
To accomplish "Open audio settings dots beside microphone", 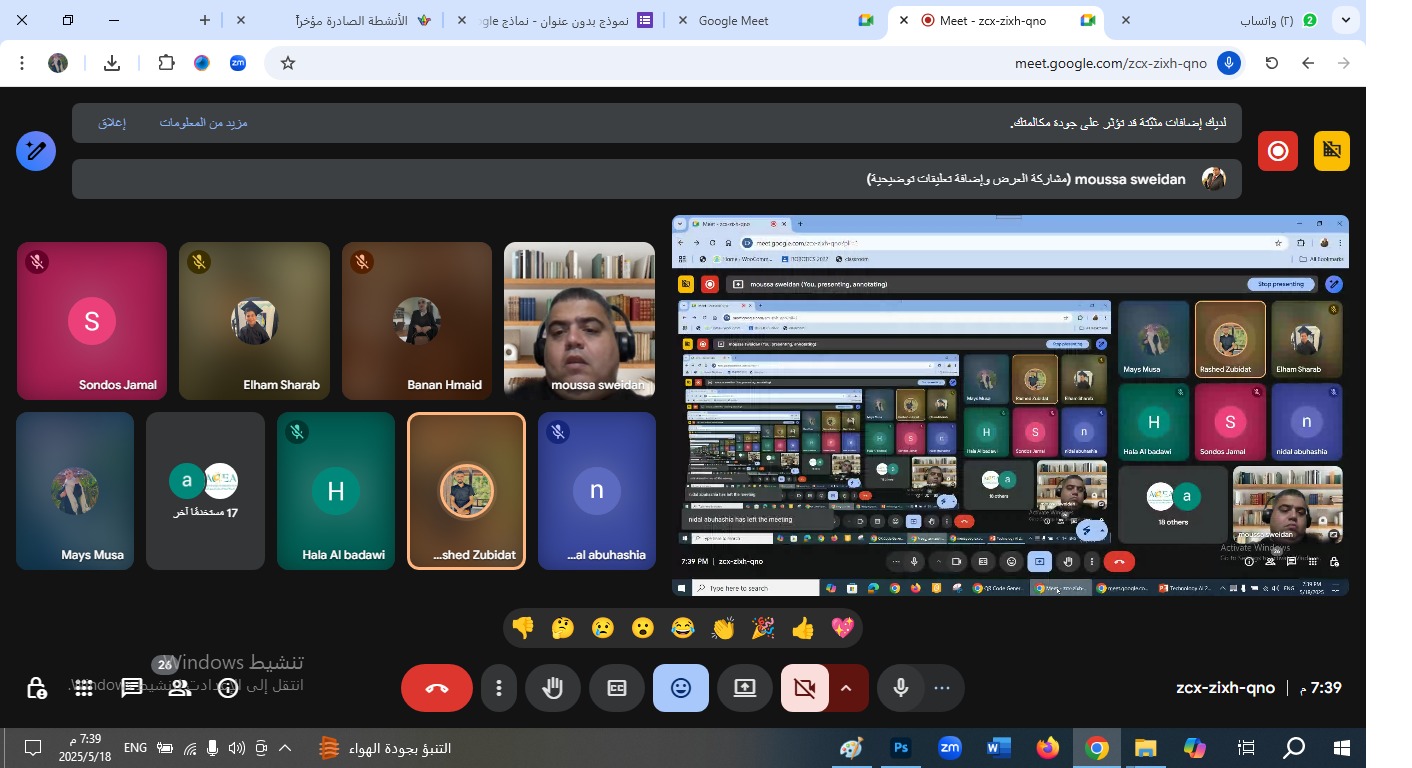I will [942, 688].
